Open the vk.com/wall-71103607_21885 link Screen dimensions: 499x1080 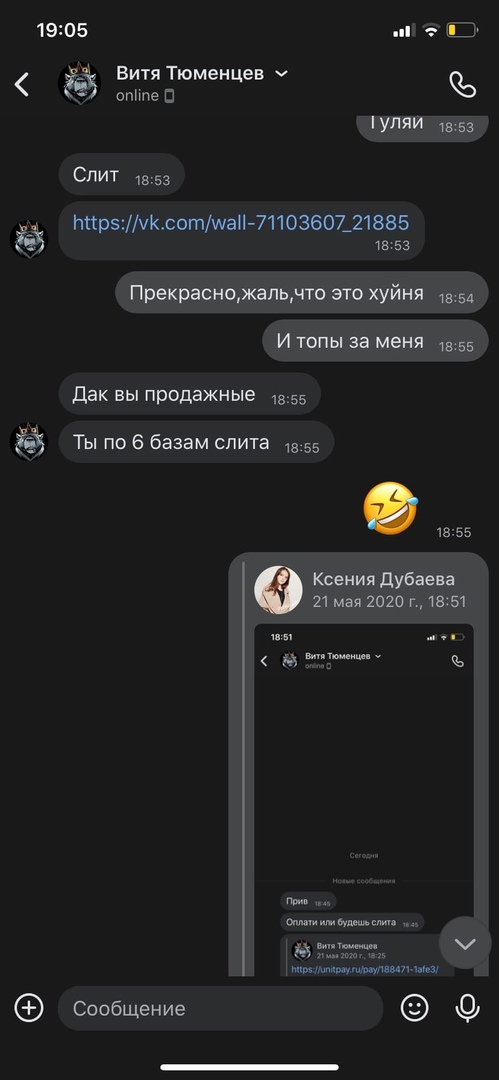(x=241, y=222)
